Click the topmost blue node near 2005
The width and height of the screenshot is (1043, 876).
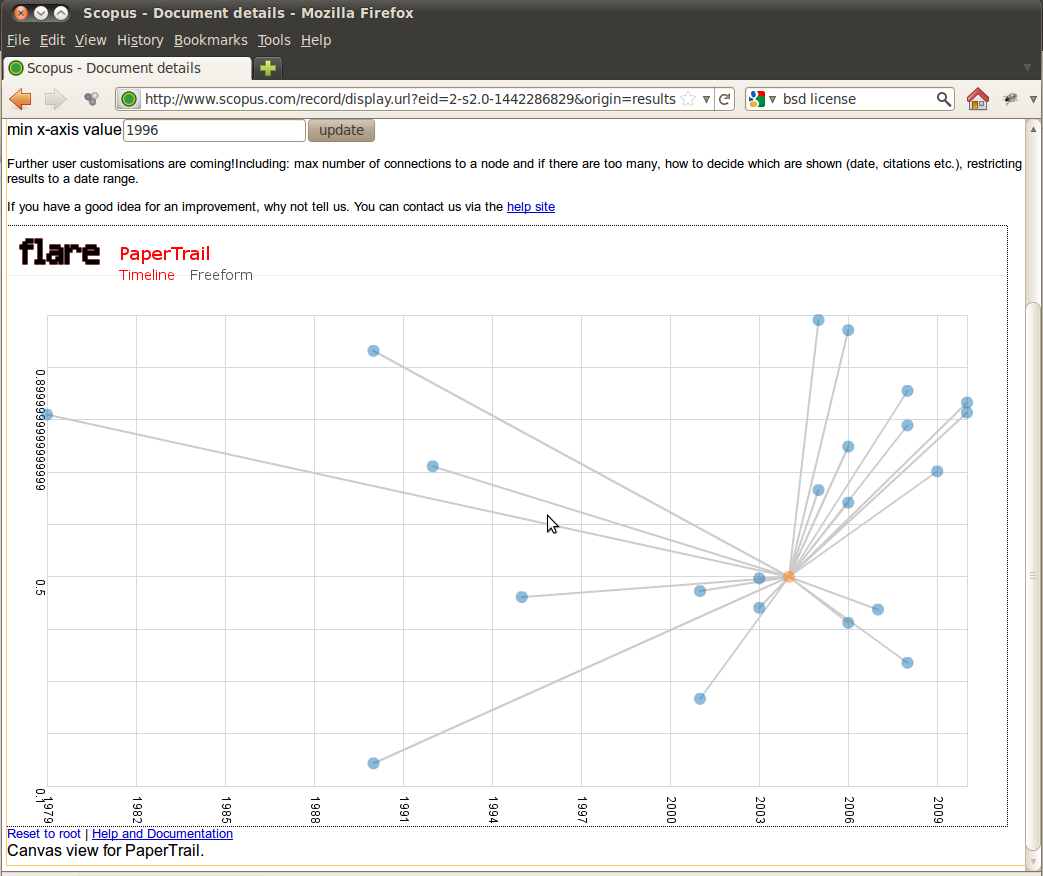[x=818, y=320]
